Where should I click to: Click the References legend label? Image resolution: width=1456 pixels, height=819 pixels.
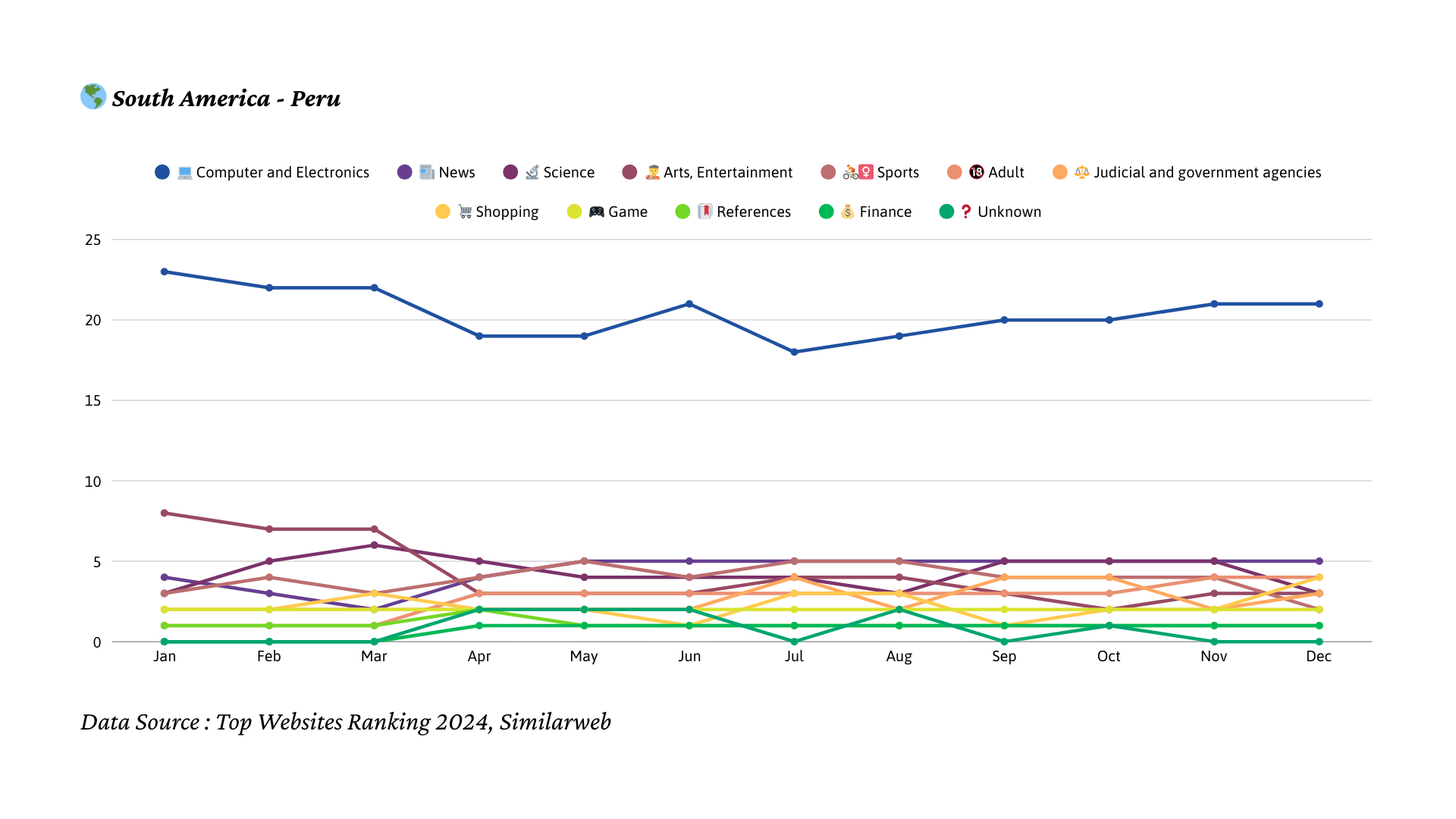[753, 212]
